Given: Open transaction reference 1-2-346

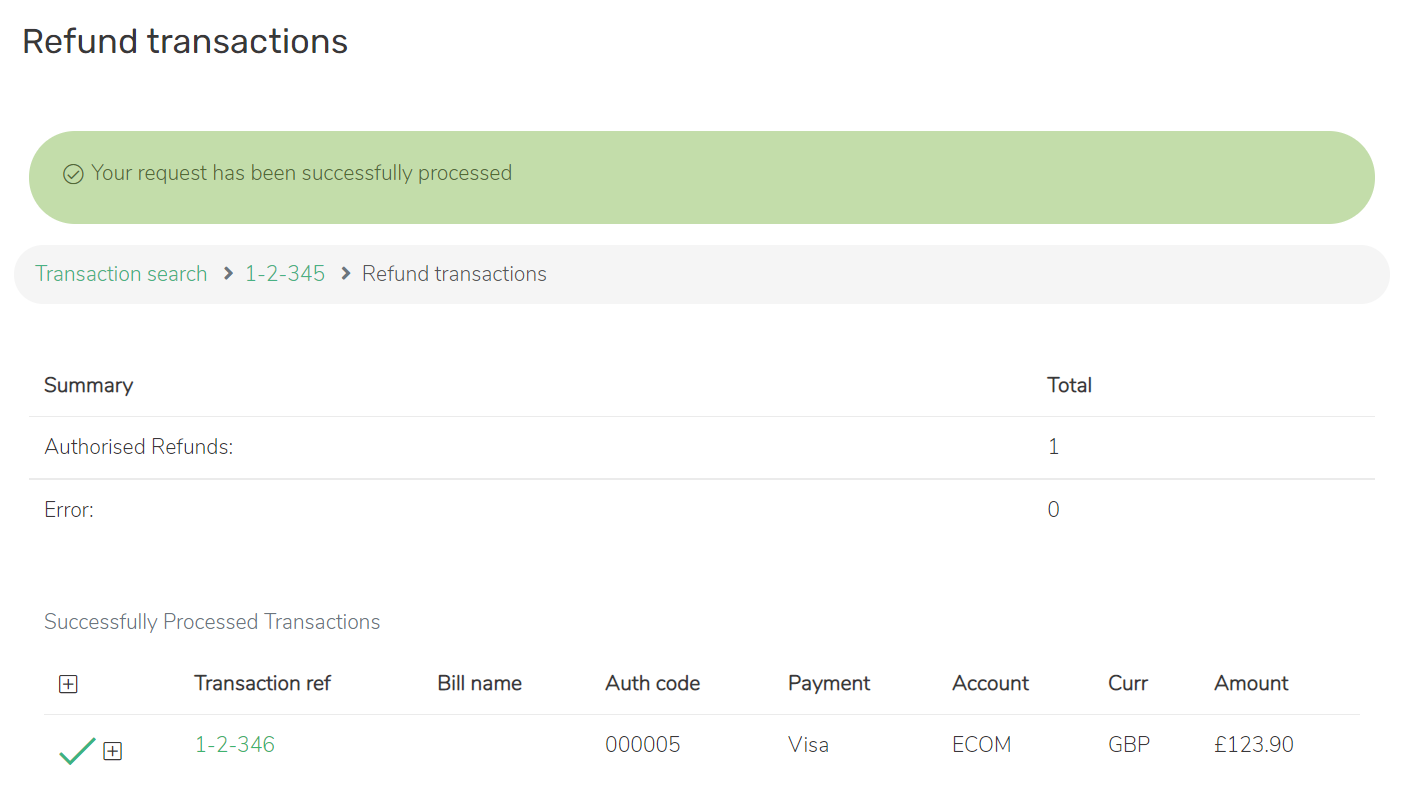Looking at the screenshot, I should click(235, 744).
